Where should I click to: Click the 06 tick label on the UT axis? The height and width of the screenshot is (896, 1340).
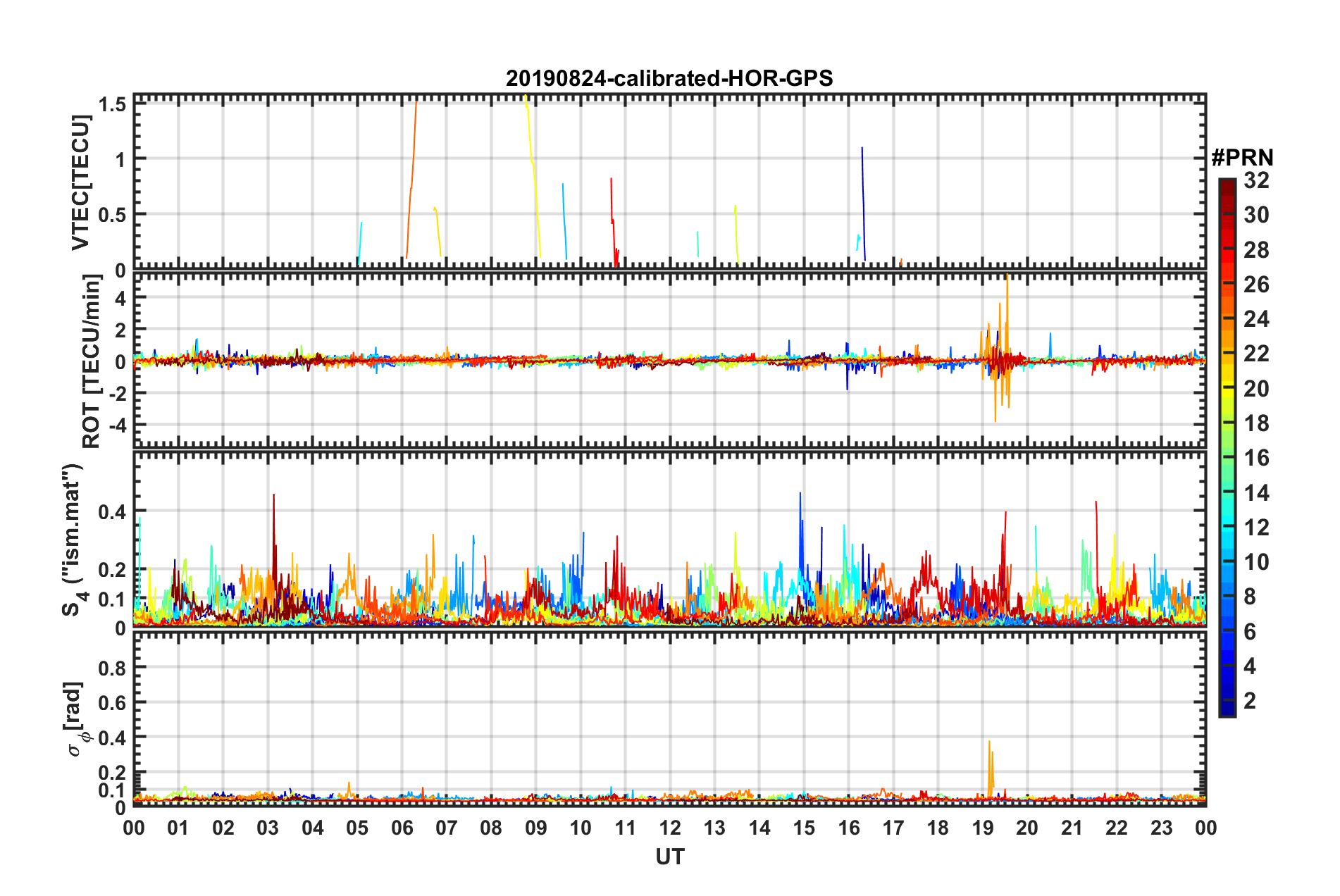(402, 828)
